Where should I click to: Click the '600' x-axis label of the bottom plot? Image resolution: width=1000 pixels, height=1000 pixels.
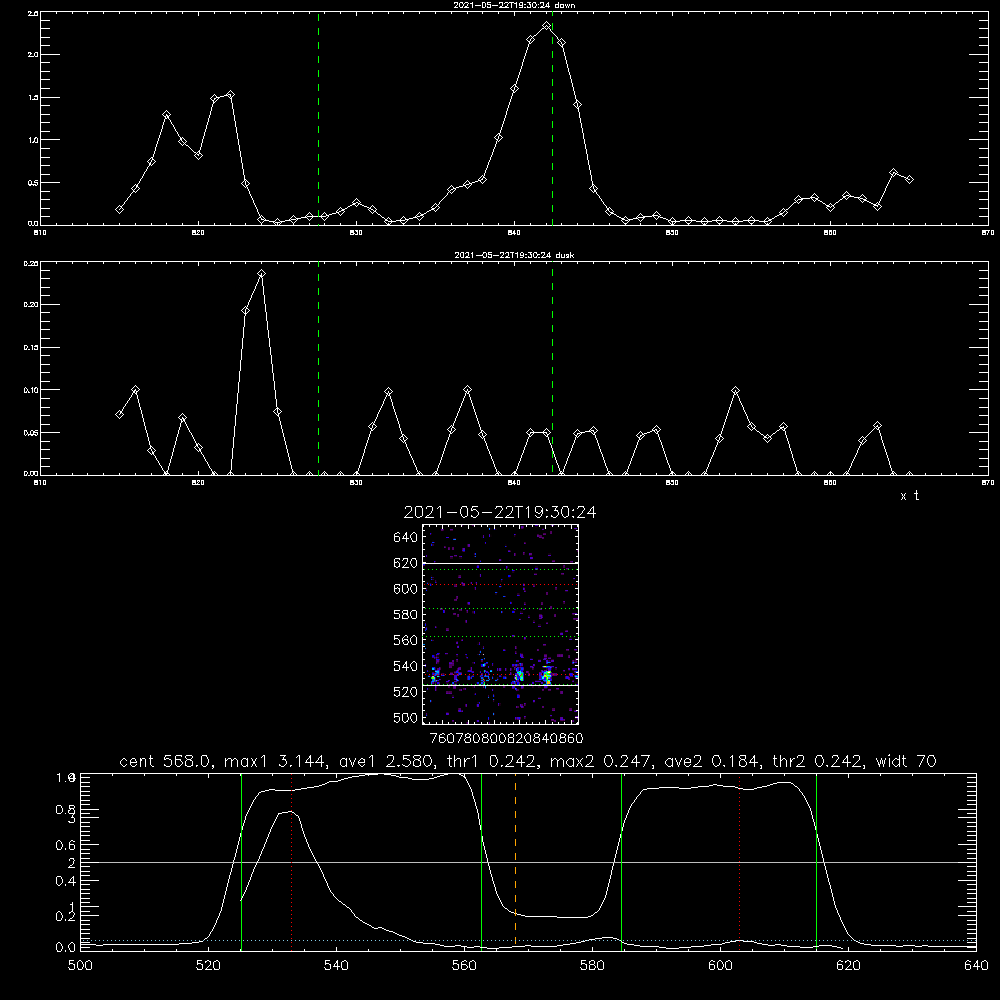[x=721, y=966]
